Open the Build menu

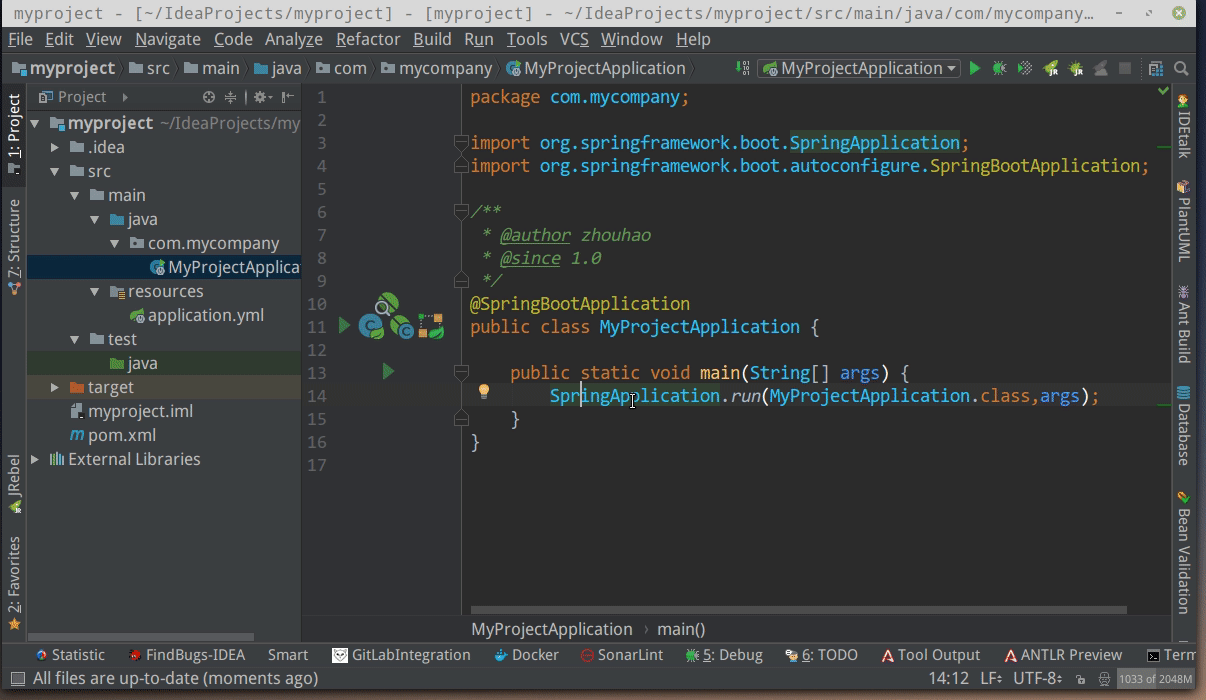432,39
